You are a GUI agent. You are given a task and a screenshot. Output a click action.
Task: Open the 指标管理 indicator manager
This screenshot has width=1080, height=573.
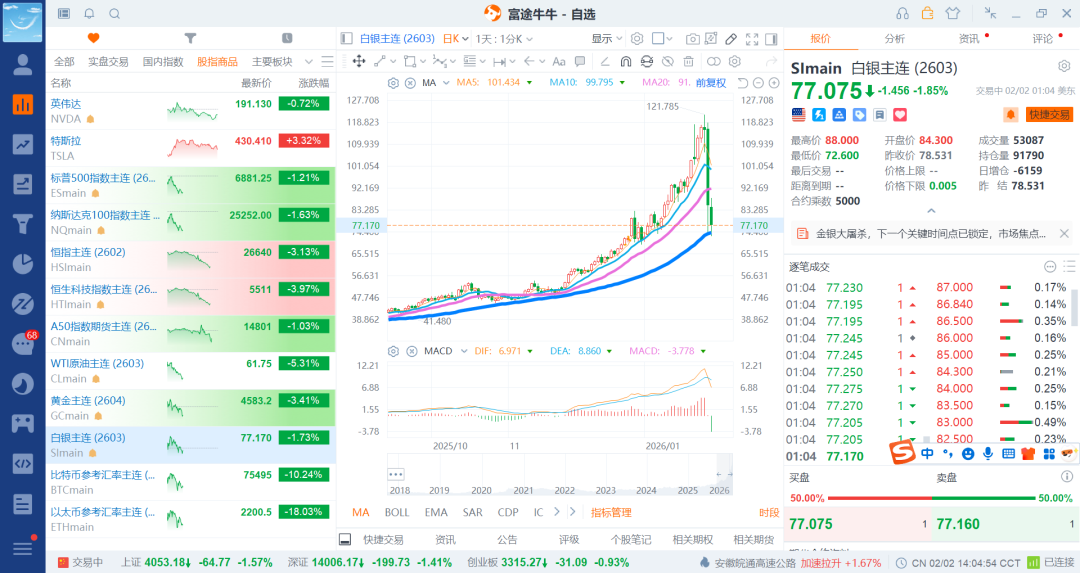pyautogui.click(x=611, y=512)
